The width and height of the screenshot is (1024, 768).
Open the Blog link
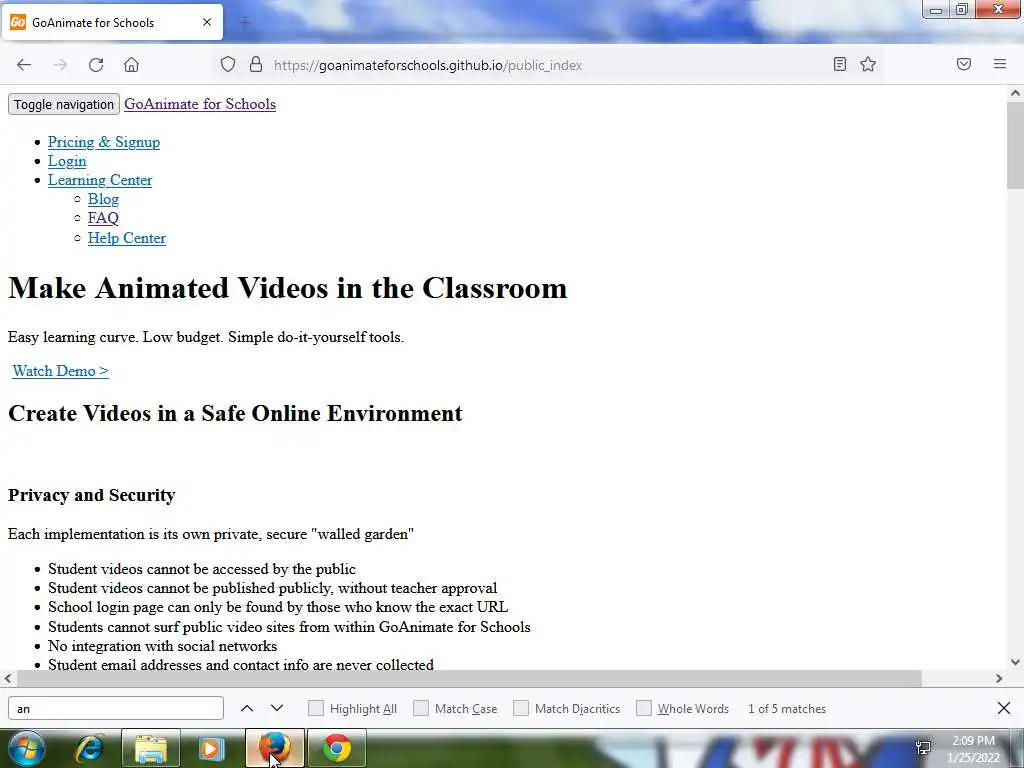pos(103,199)
